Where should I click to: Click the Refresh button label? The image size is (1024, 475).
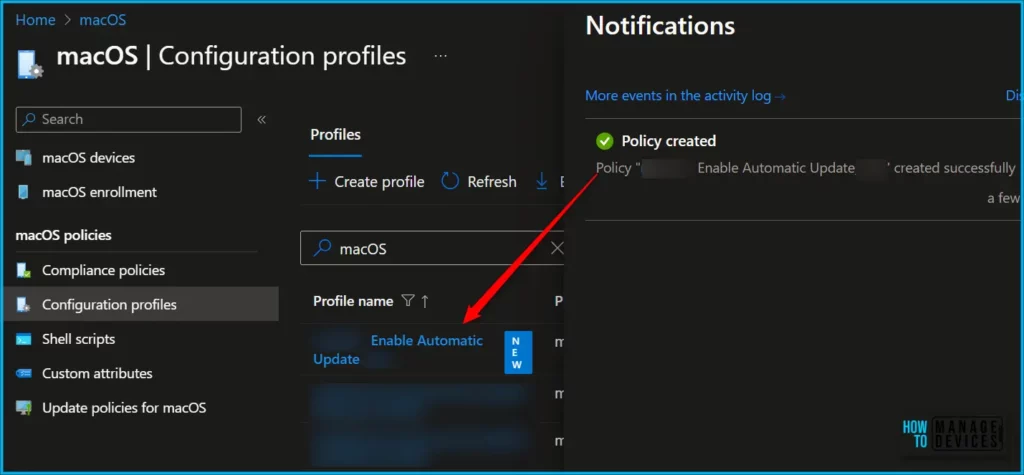coord(492,182)
